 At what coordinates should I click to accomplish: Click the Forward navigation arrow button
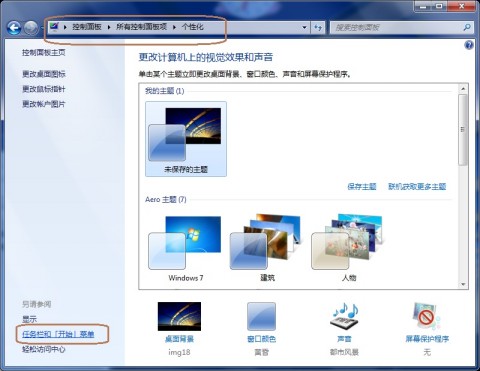point(31,28)
